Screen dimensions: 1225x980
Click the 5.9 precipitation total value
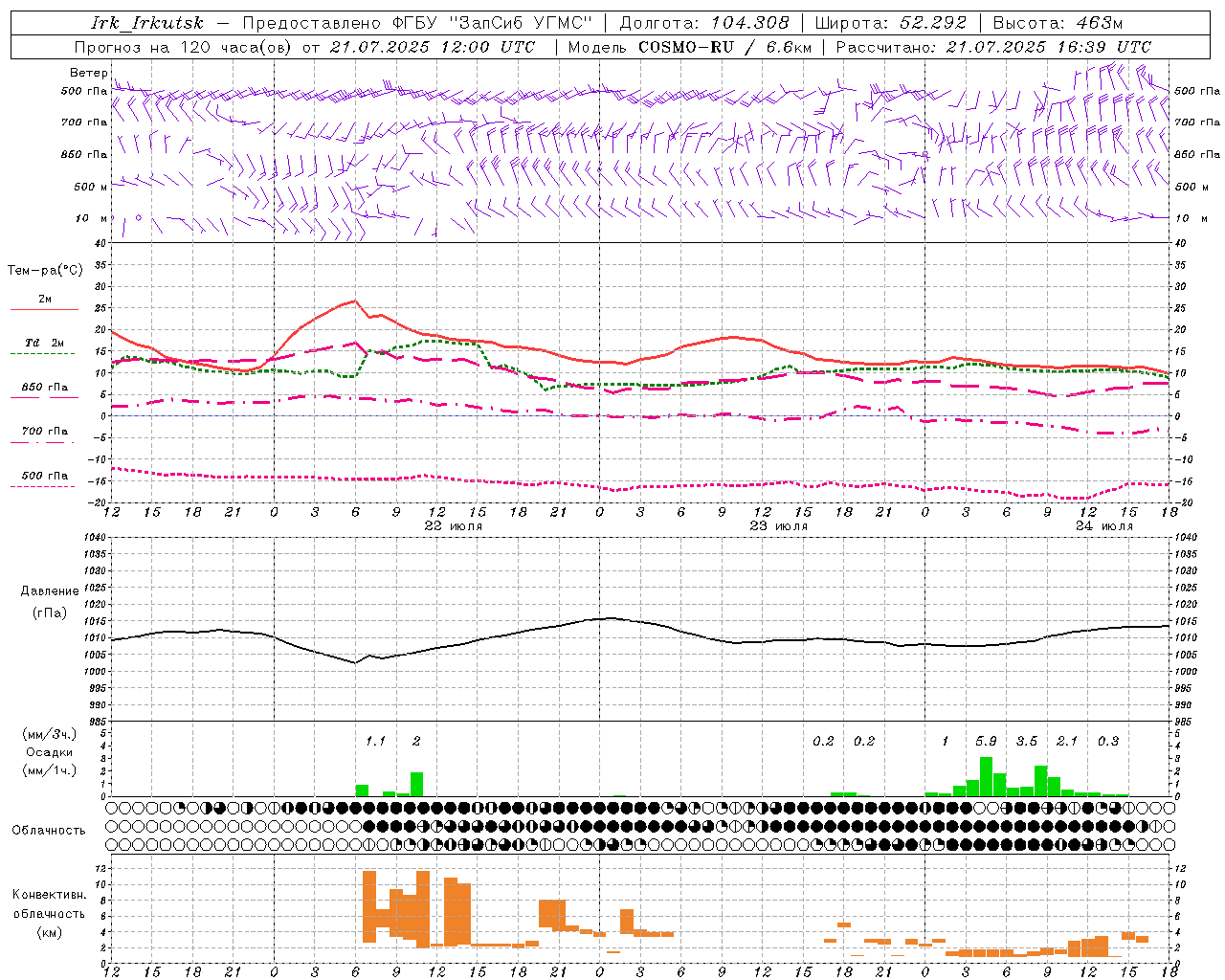986,741
